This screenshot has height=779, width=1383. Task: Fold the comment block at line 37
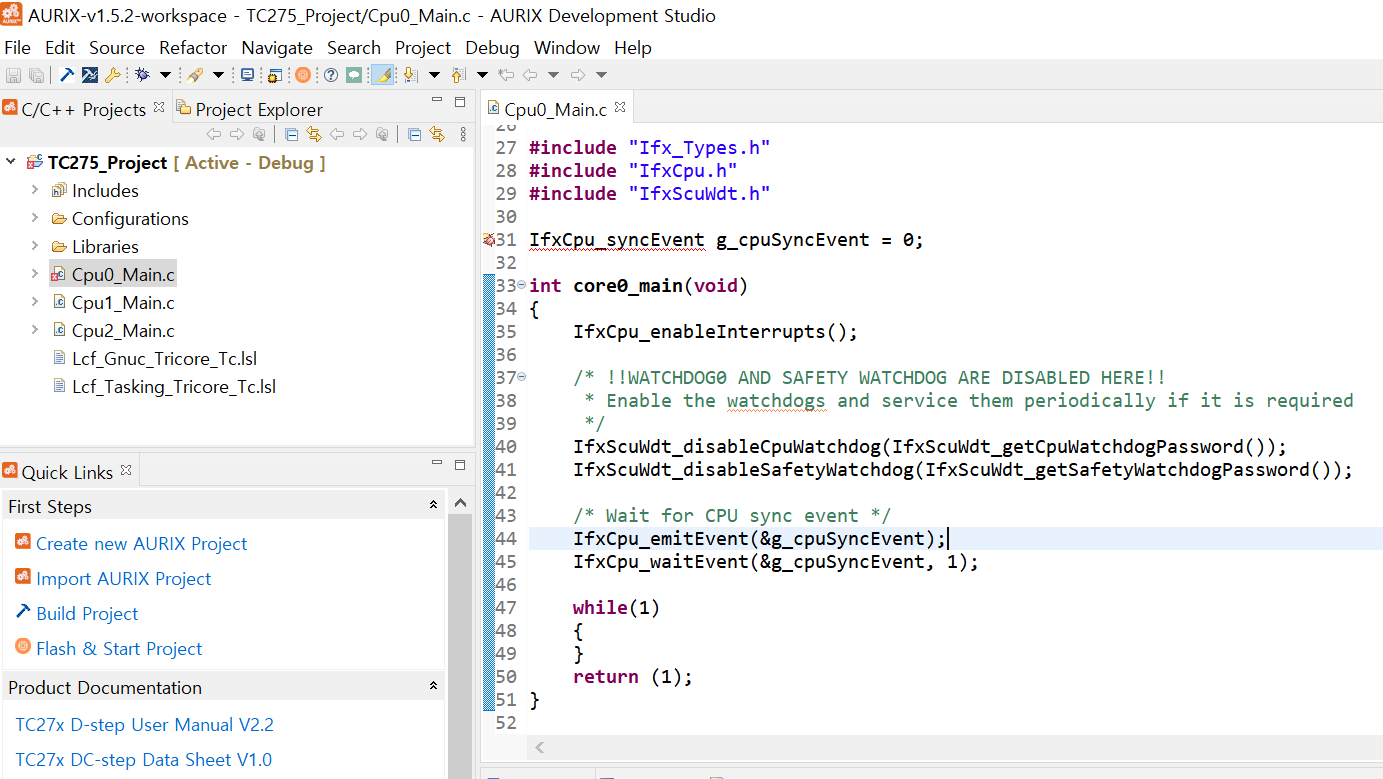pyautogui.click(x=522, y=378)
